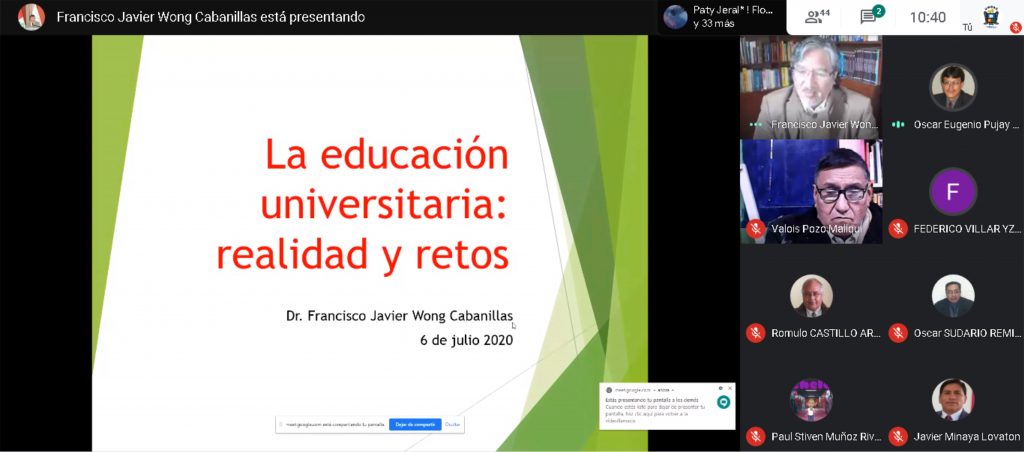Click the name label 'FEDERICO VILLAR YZ...'
Viewport: 1024px width, 452px height.
coord(966,229)
